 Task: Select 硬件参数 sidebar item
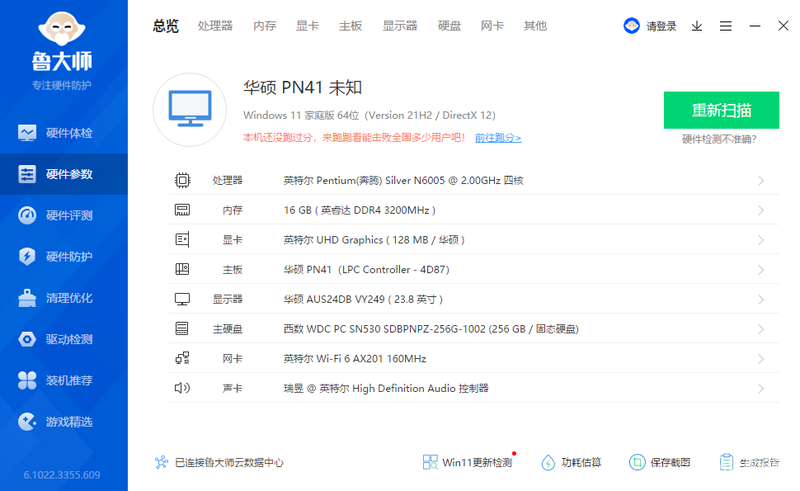click(x=64, y=174)
